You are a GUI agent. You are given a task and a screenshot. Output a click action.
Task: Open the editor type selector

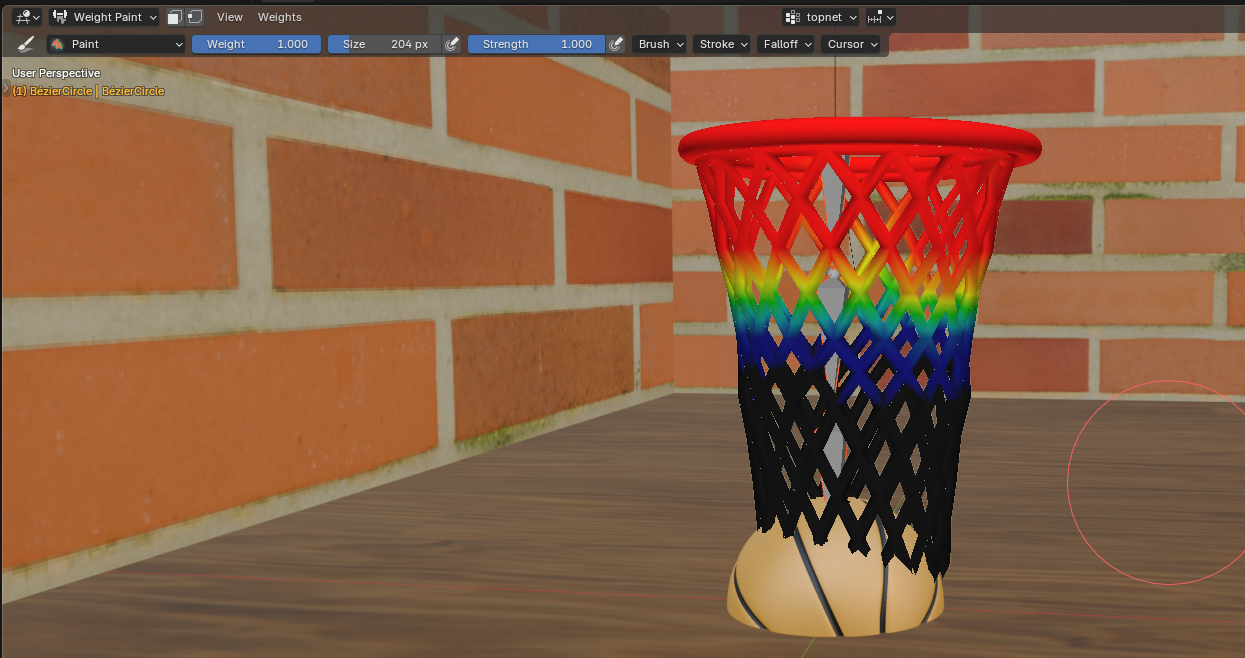27,17
